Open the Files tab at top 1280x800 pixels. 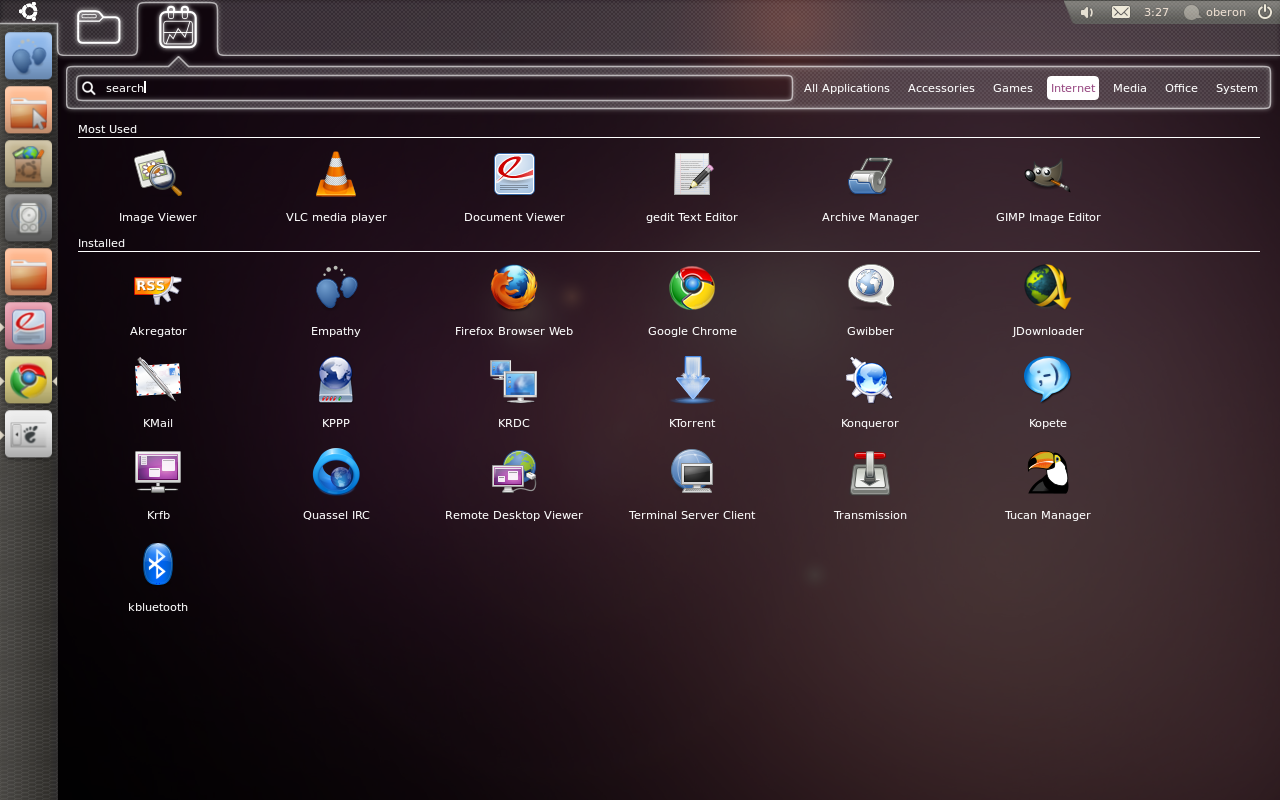click(x=98, y=28)
